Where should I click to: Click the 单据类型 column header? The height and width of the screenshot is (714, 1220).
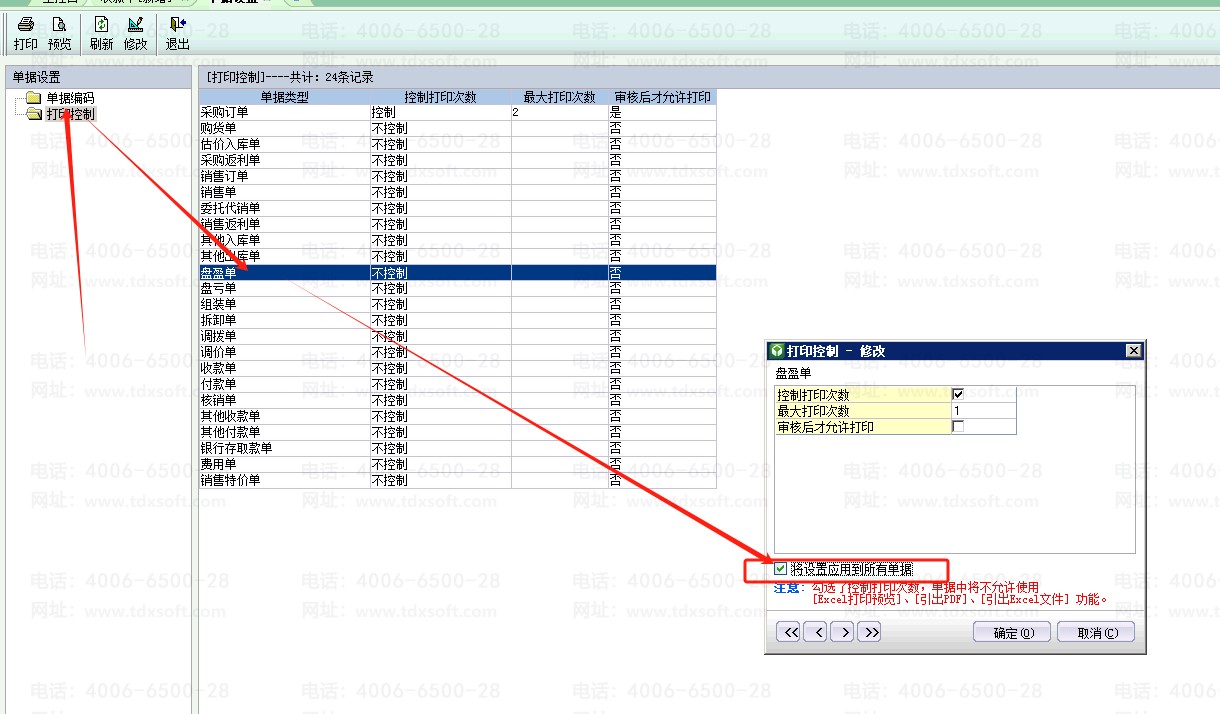[284, 97]
